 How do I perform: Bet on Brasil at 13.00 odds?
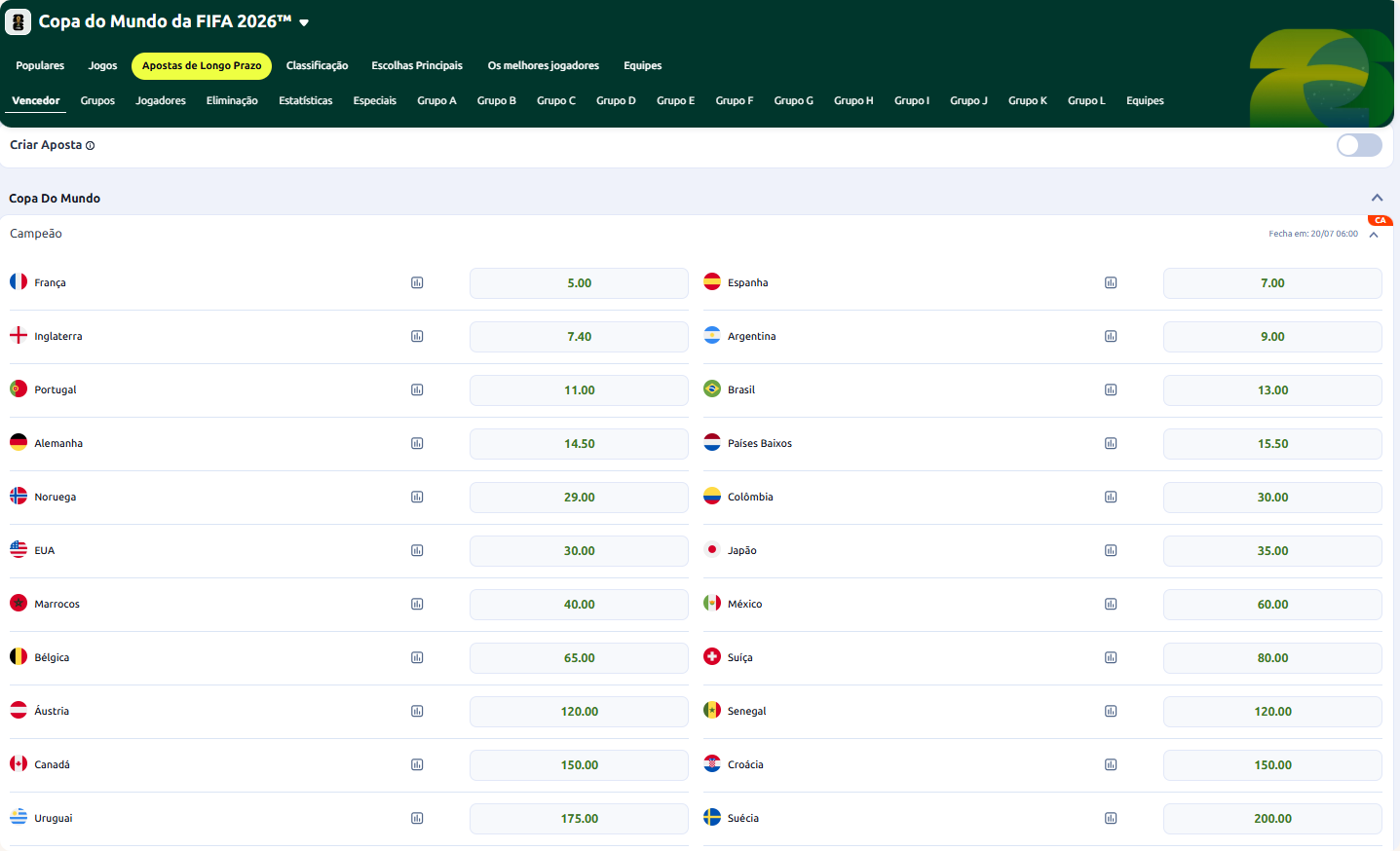[x=1272, y=390]
